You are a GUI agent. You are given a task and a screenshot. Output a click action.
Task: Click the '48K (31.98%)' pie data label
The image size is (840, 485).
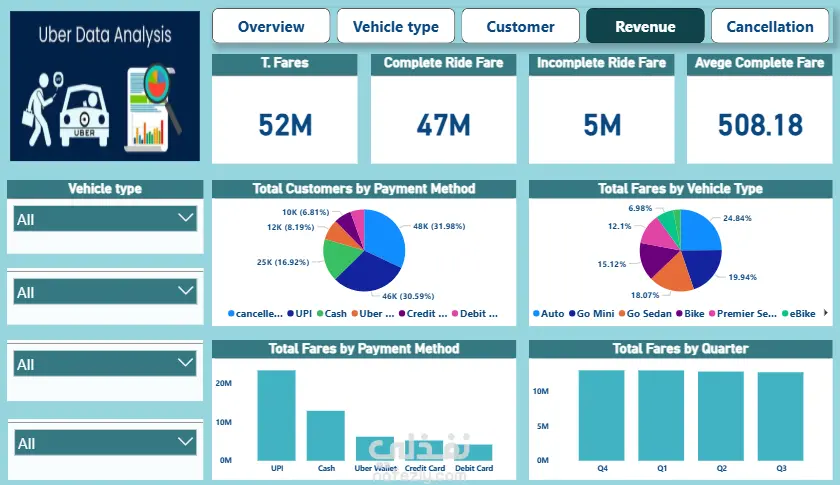tap(439, 226)
